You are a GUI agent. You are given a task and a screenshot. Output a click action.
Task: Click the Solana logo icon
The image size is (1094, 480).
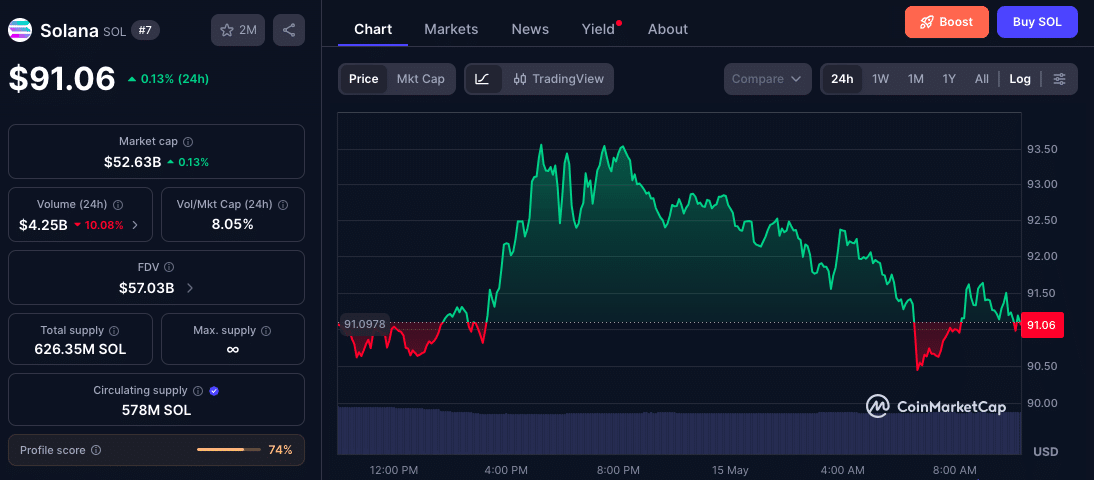(x=20, y=30)
